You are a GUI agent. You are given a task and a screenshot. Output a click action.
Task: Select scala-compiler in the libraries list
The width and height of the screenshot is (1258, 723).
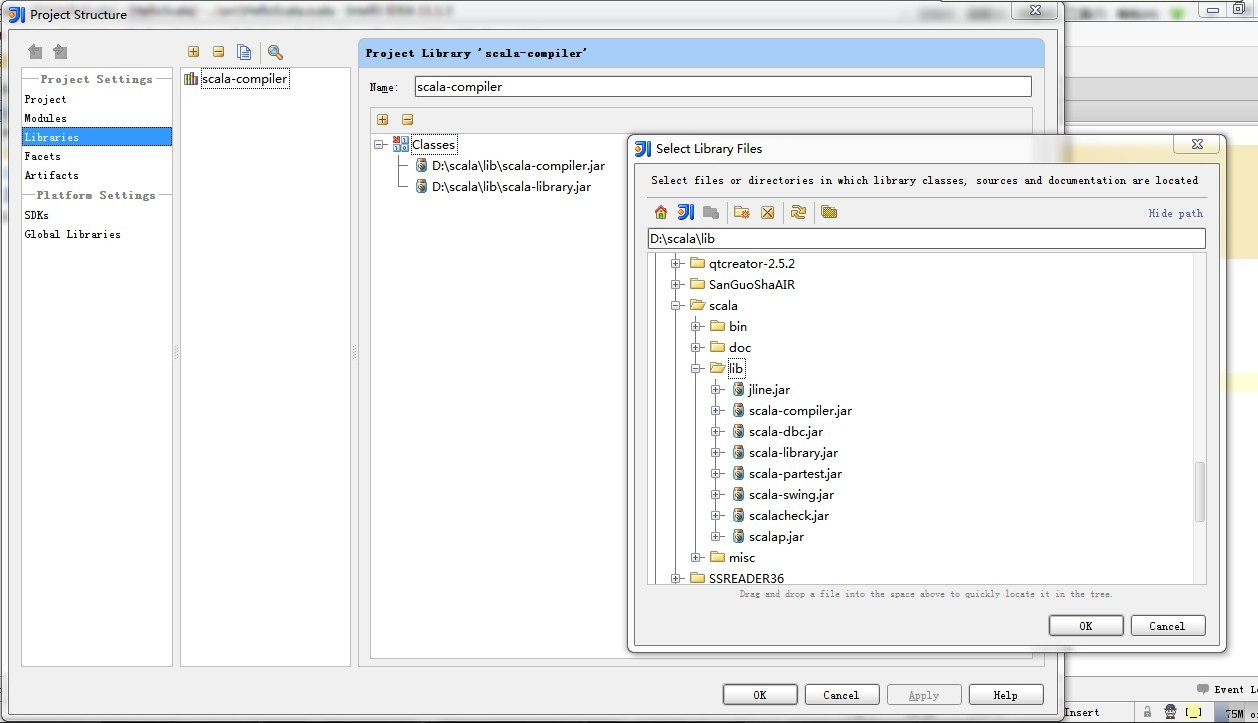point(244,79)
